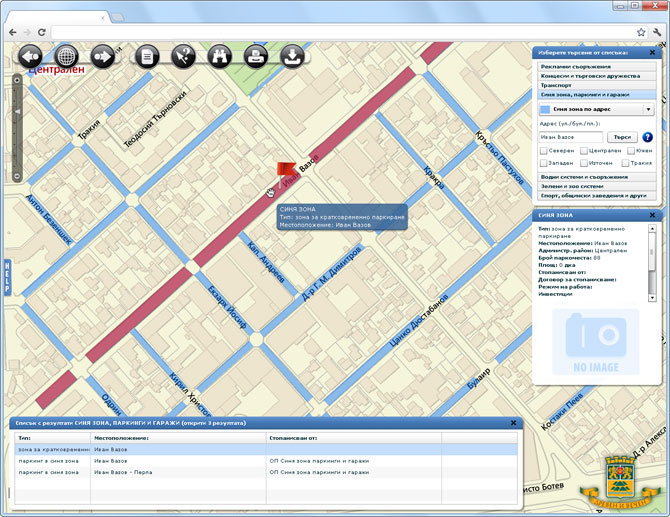Open the vertical HELP tab on the left edge
670x517 pixels.
pyautogui.click(x=7, y=277)
